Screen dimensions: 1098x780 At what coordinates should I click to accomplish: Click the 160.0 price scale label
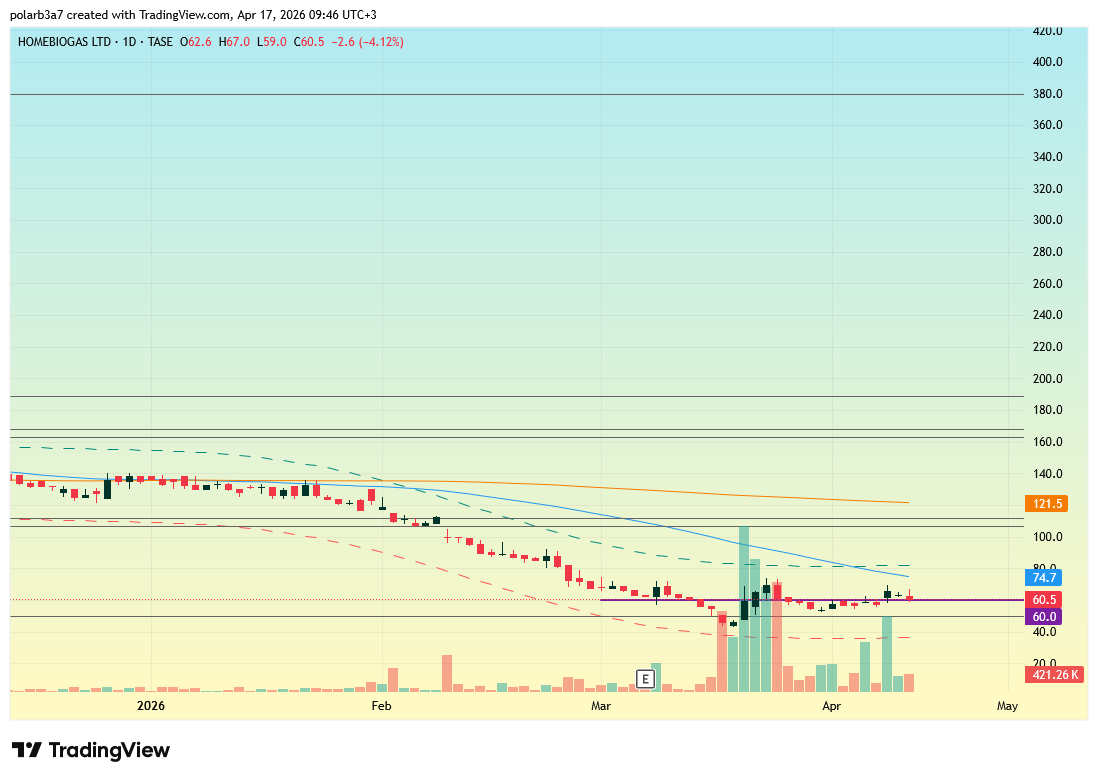tap(1048, 442)
